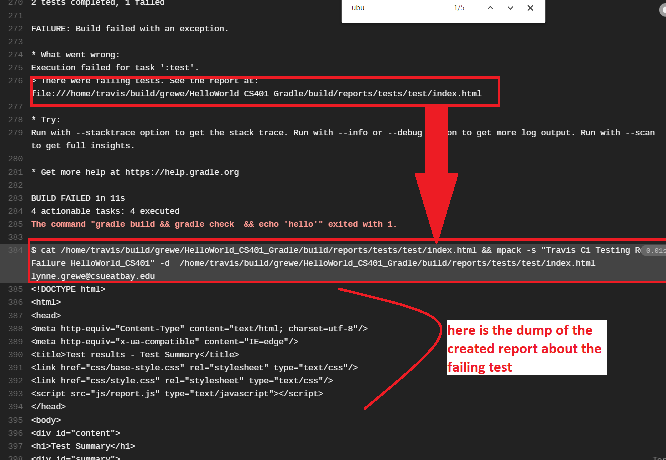Click the duration badge on the cat command line
Image resolution: width=666 pixels, height=460 pixels.
click(654, 251)
